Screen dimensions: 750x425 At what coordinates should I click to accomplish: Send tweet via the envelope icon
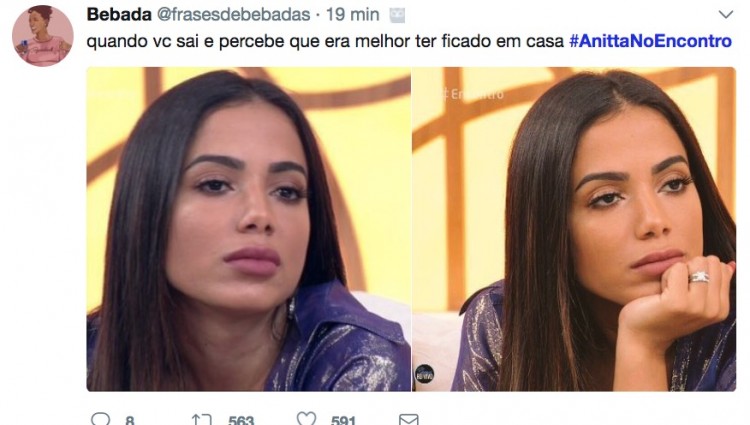[408, 420]
